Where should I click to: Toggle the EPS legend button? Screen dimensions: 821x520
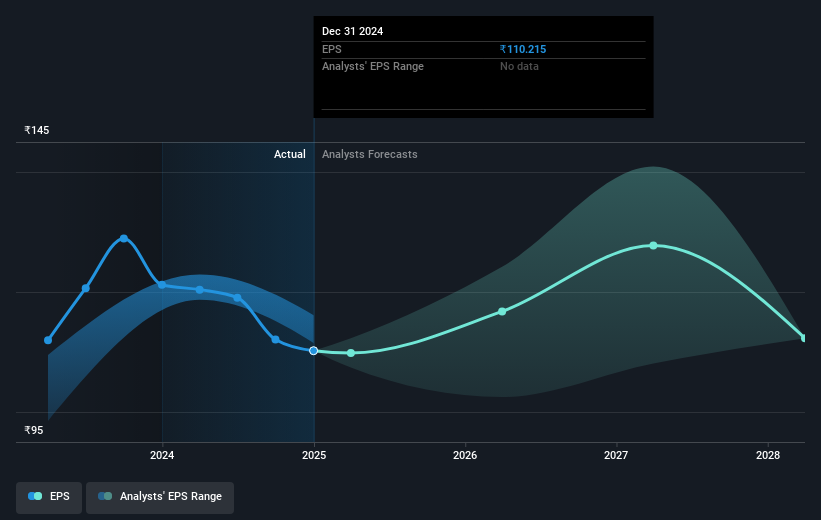pos(49,497)
